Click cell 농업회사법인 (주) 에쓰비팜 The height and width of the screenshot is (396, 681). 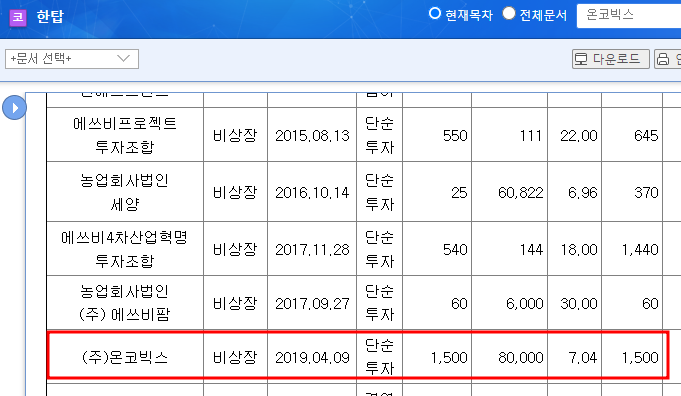coord(125,303)
